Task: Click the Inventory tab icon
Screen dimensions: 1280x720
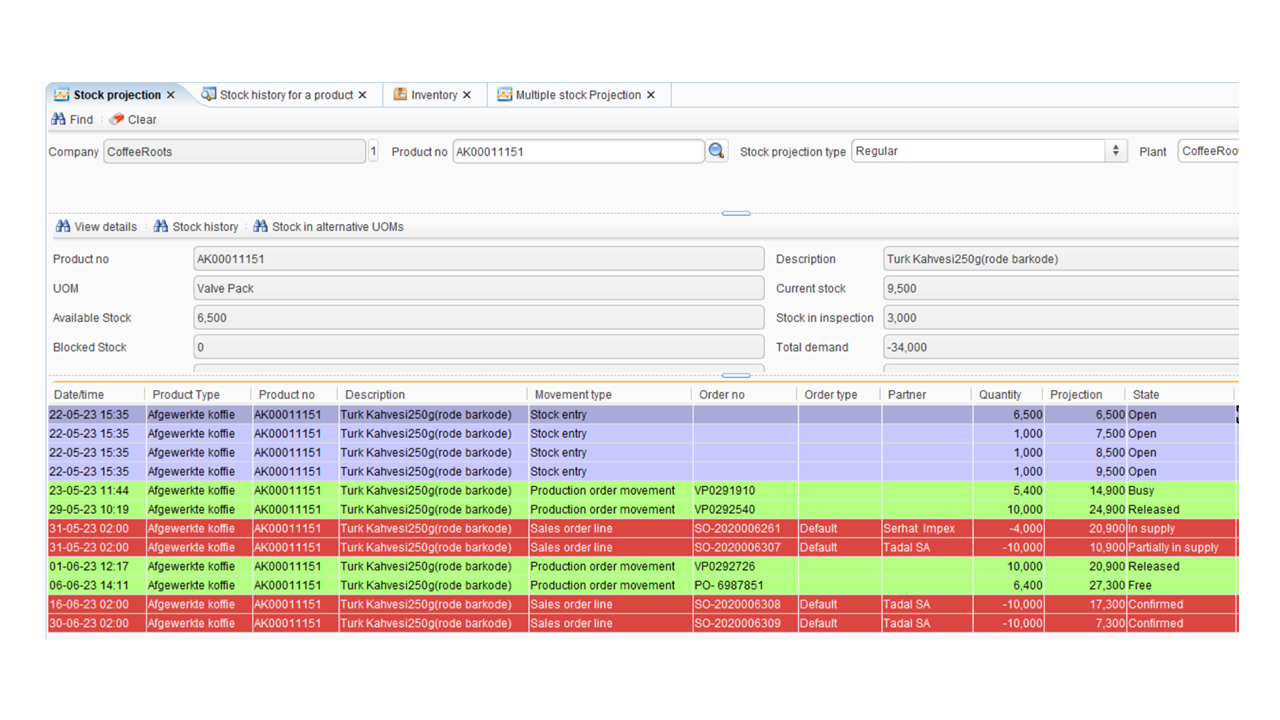Action: click(x=400, y=95)
